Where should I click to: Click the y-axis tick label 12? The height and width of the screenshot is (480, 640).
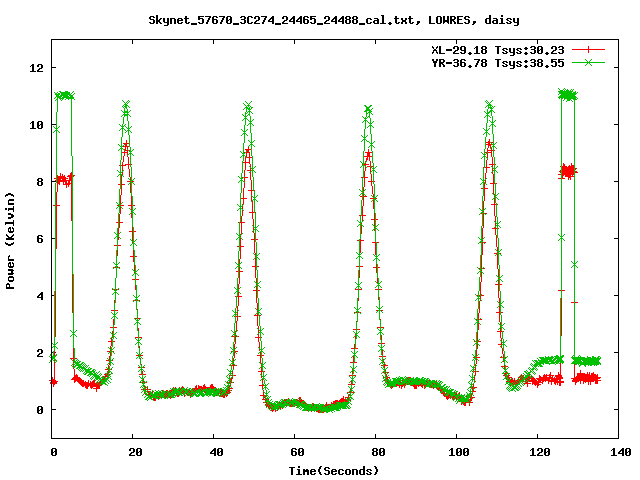36,68
